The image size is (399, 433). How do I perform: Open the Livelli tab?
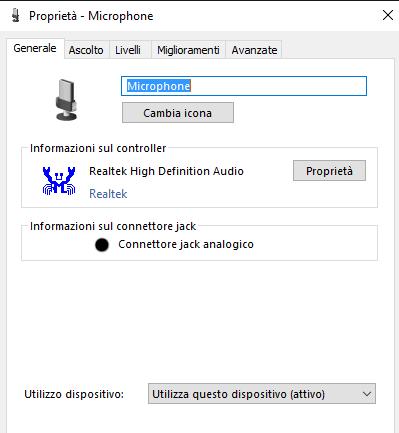pos(128,50)
